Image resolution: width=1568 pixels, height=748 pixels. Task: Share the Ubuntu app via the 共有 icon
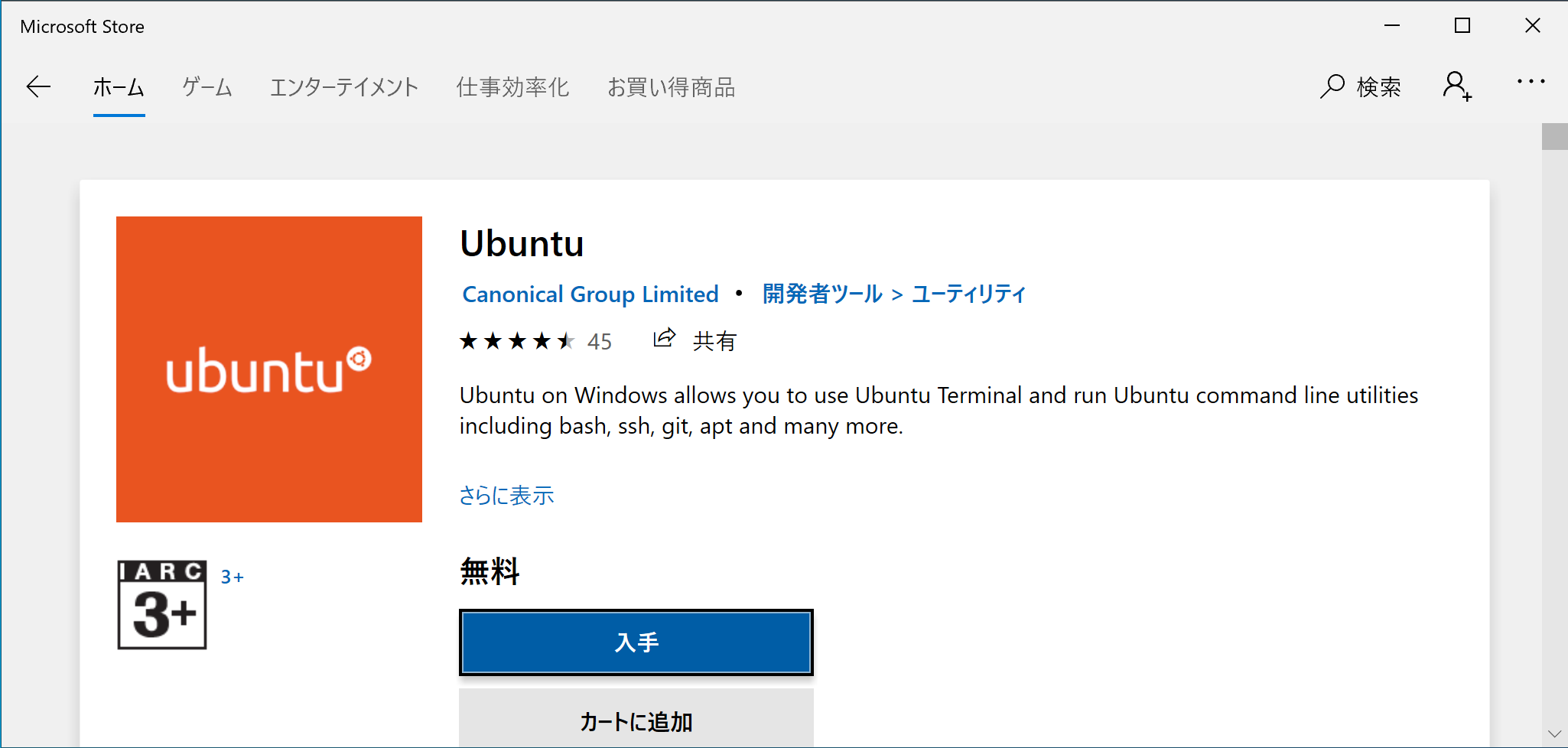click(x=665, y=339)
